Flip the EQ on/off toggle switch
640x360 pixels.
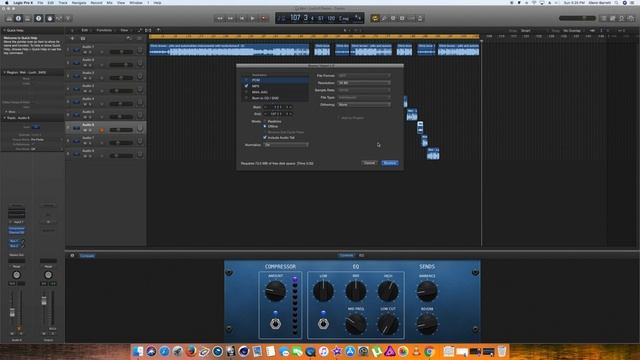(323, 324)
